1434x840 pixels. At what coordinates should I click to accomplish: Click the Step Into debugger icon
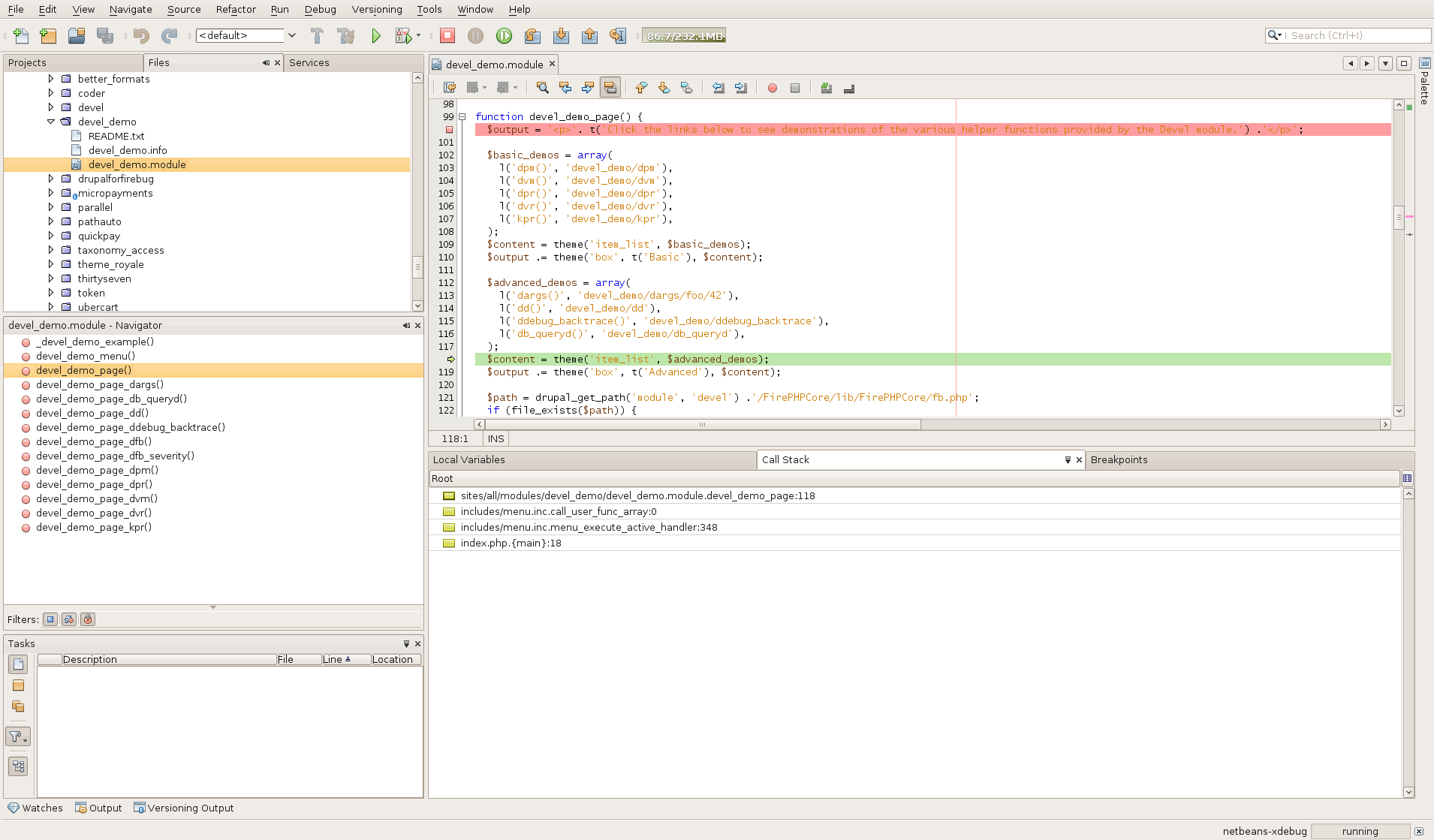[x=561, y=35]
